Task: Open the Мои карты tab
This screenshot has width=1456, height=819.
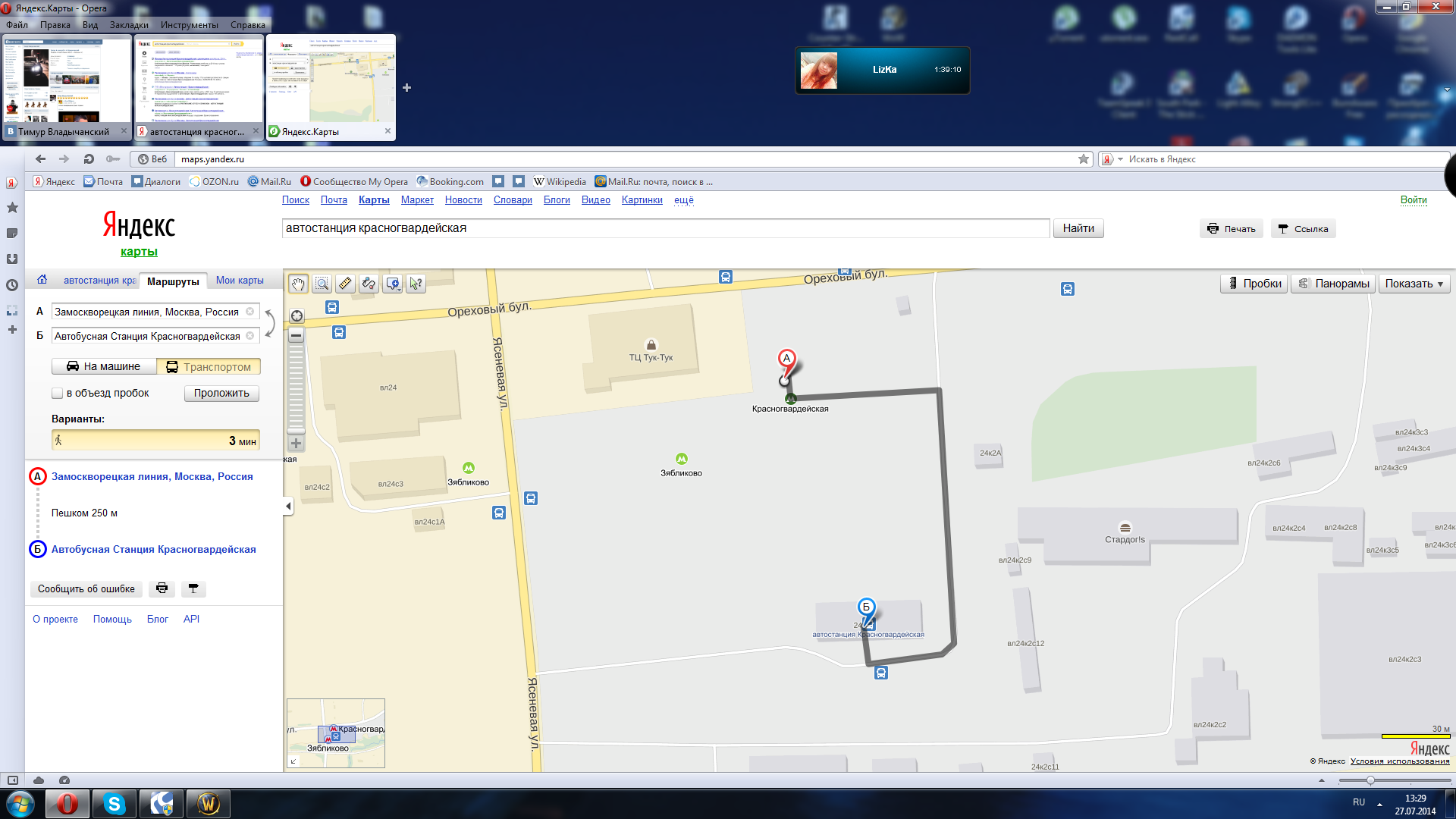Action: click(240, 281)
